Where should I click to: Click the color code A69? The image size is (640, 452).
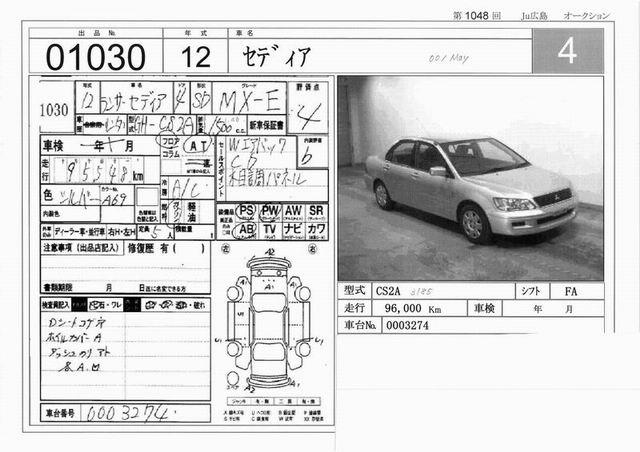click(x=116, y=200)
